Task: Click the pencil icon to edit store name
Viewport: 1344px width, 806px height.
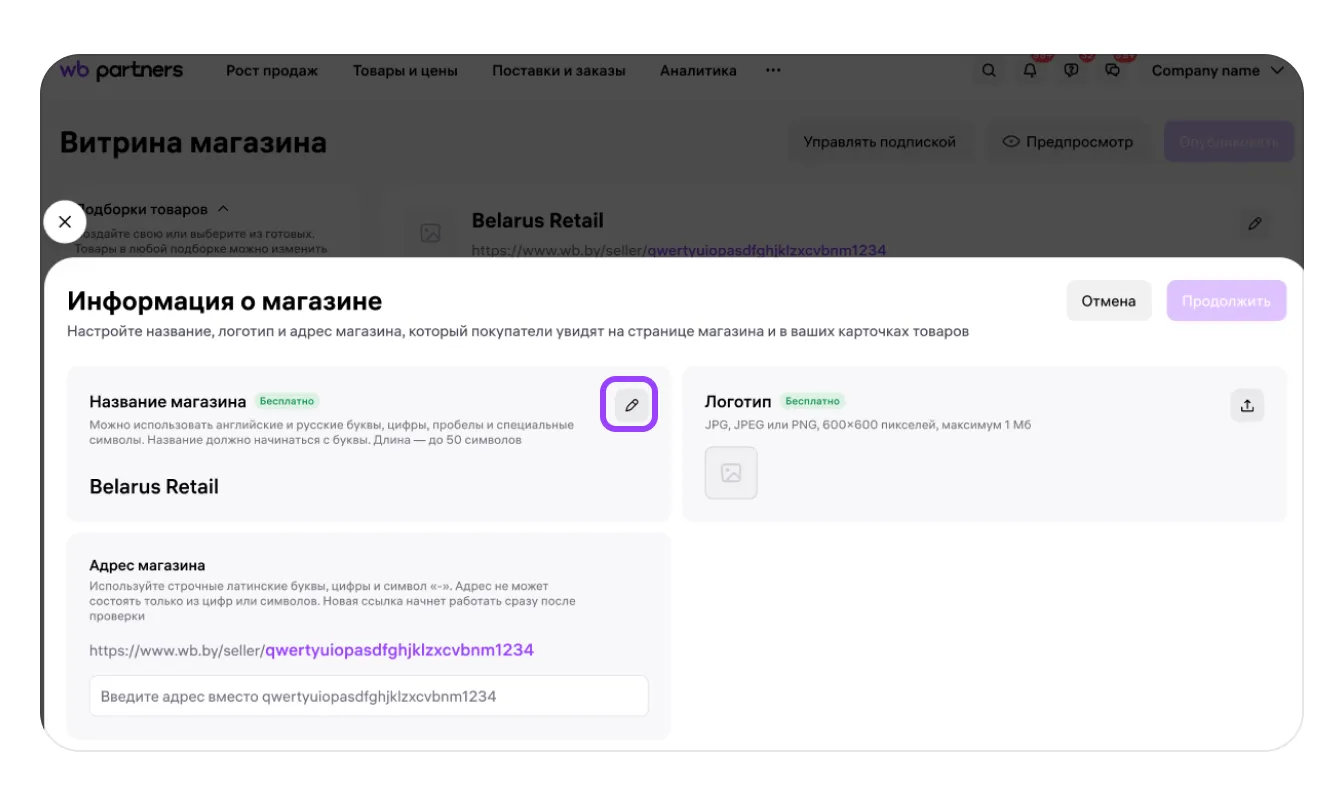Action: click(630, 405)
